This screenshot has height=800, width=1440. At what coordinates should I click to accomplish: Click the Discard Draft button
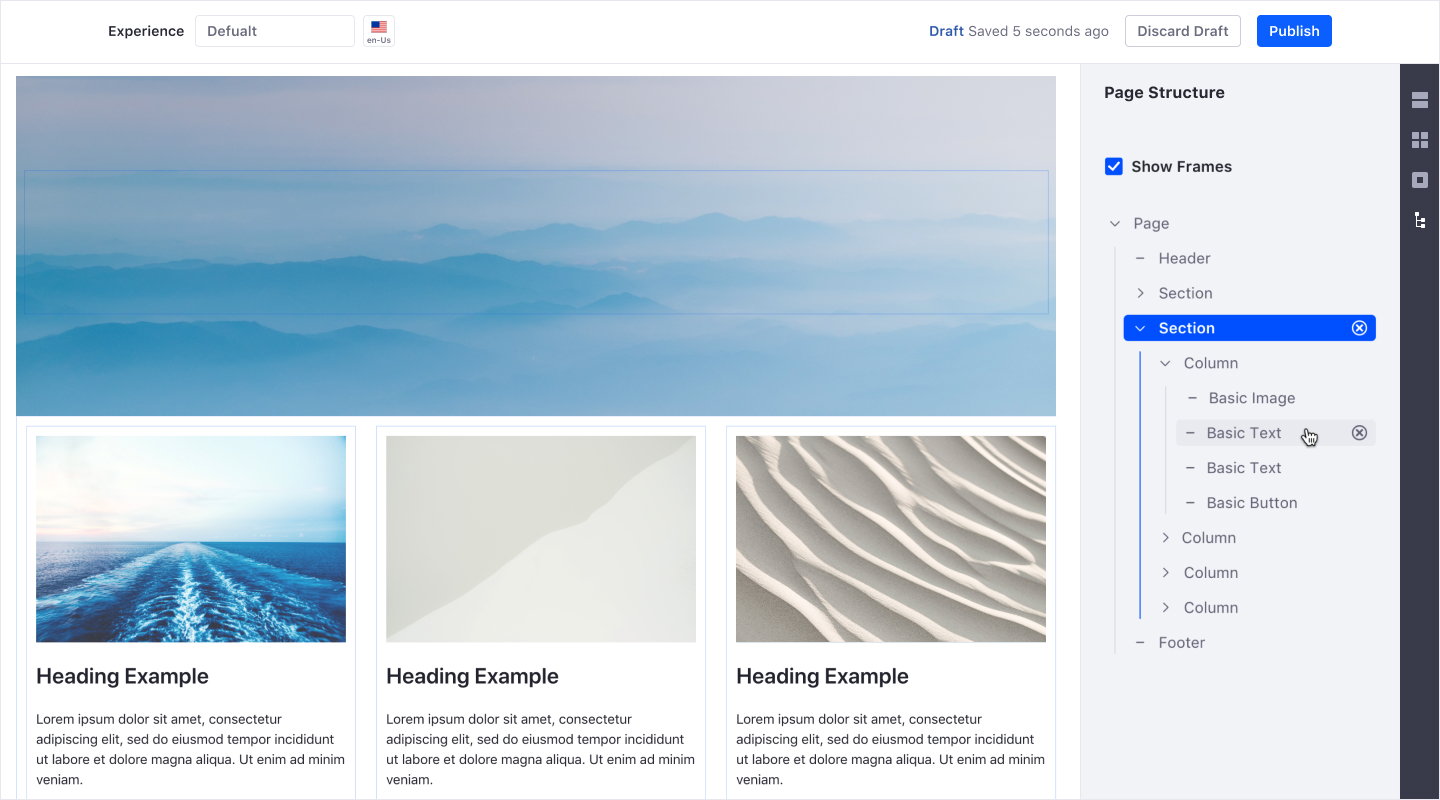click(x=1183, y=31)
